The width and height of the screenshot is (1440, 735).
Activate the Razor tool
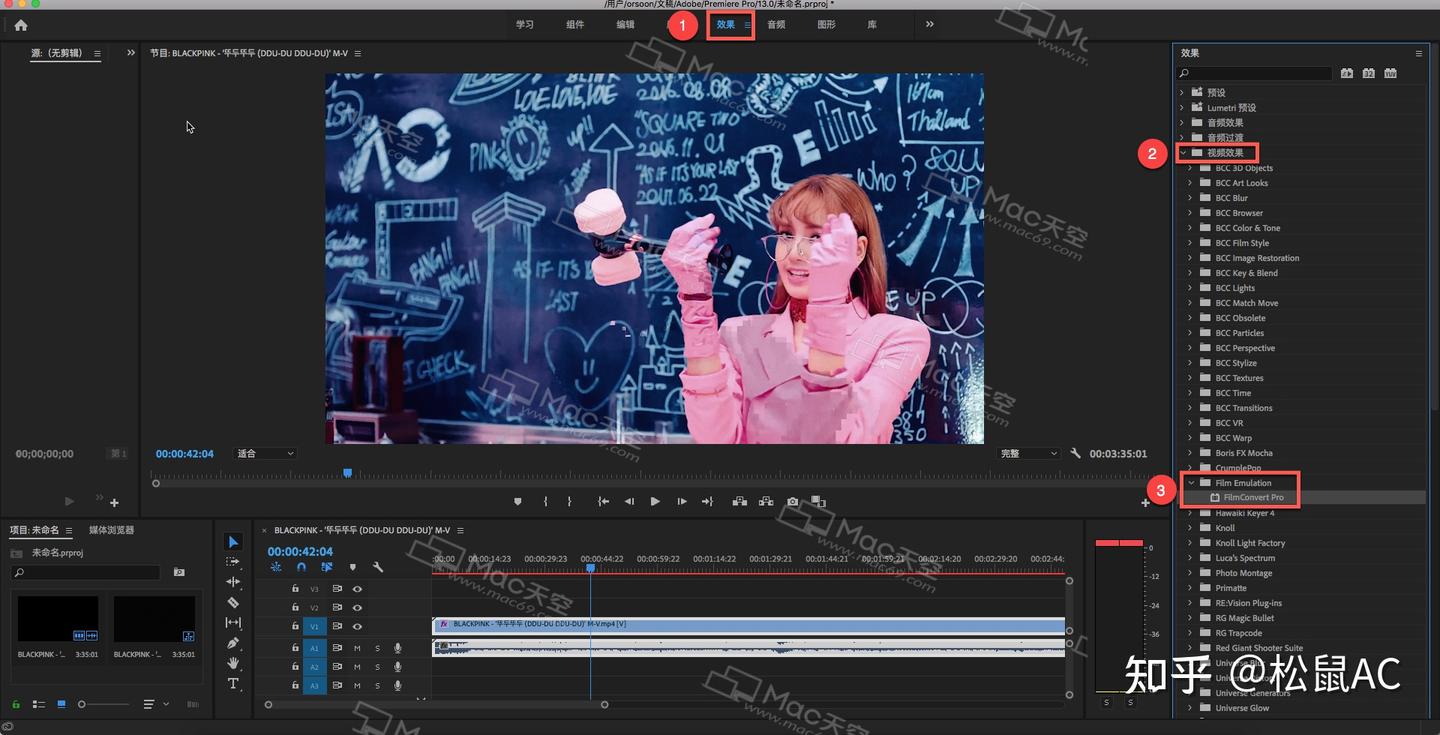click(x=233, y=602)
